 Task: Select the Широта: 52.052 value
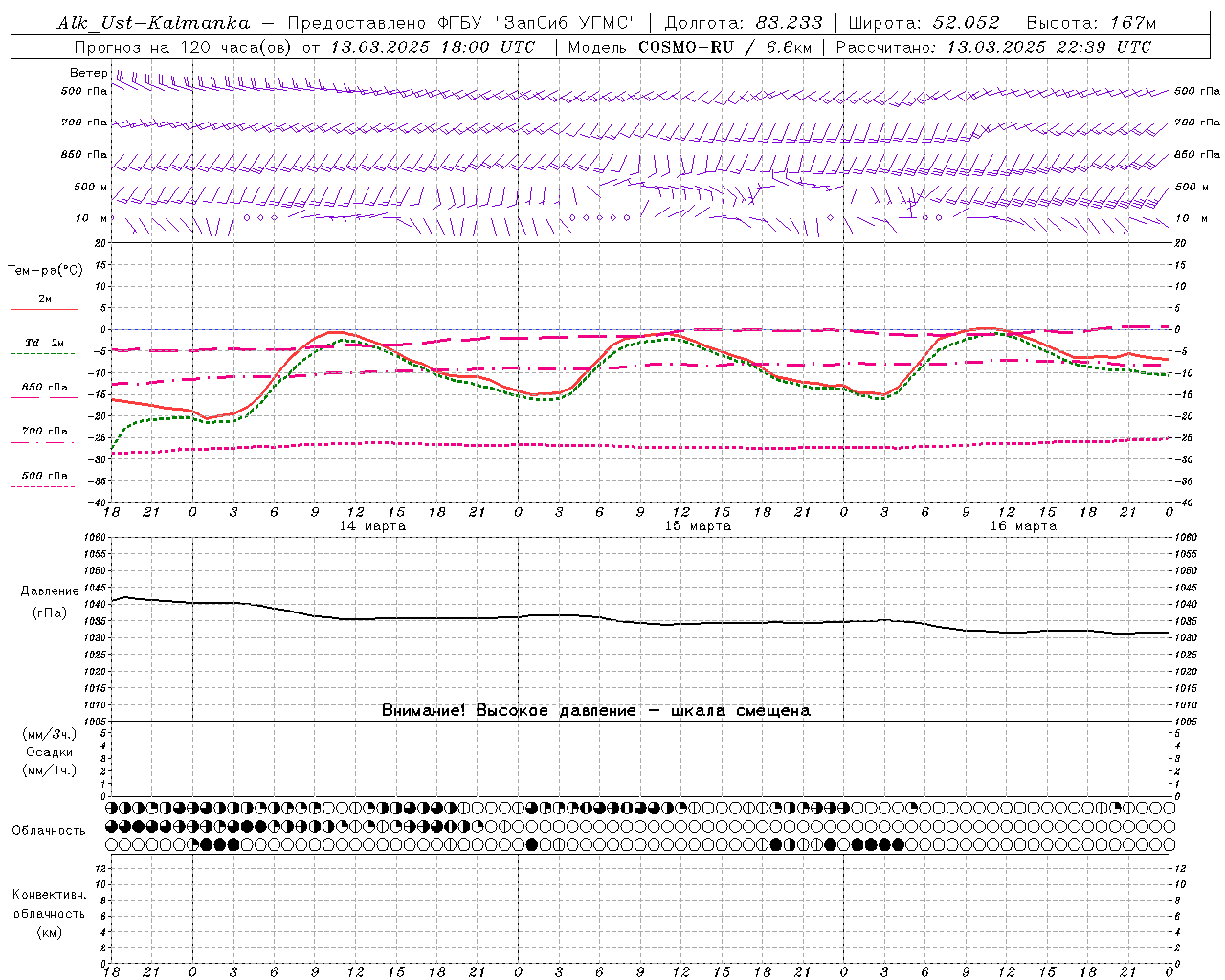pos(924,23)
